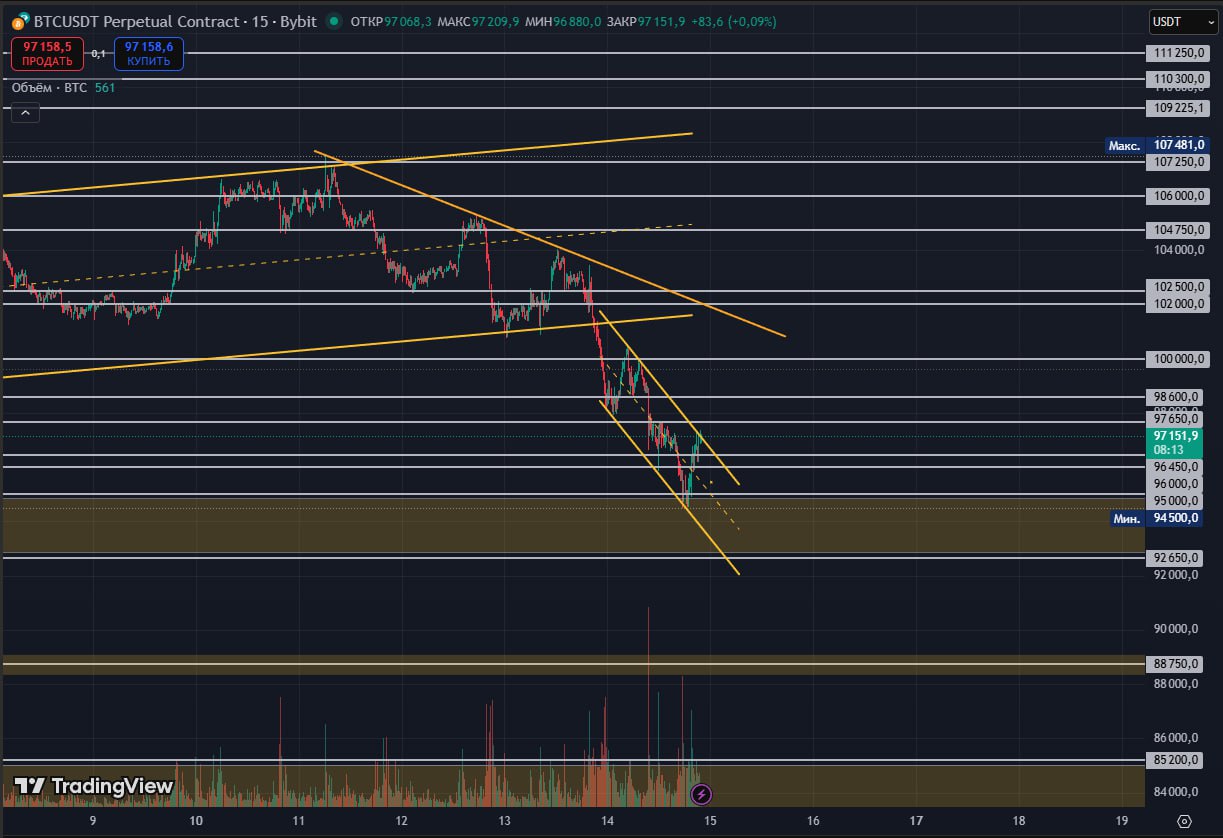Click the 102 000,0 price level label
The width and height of the screenshot is (1223, 838).
click(1177, 304)
